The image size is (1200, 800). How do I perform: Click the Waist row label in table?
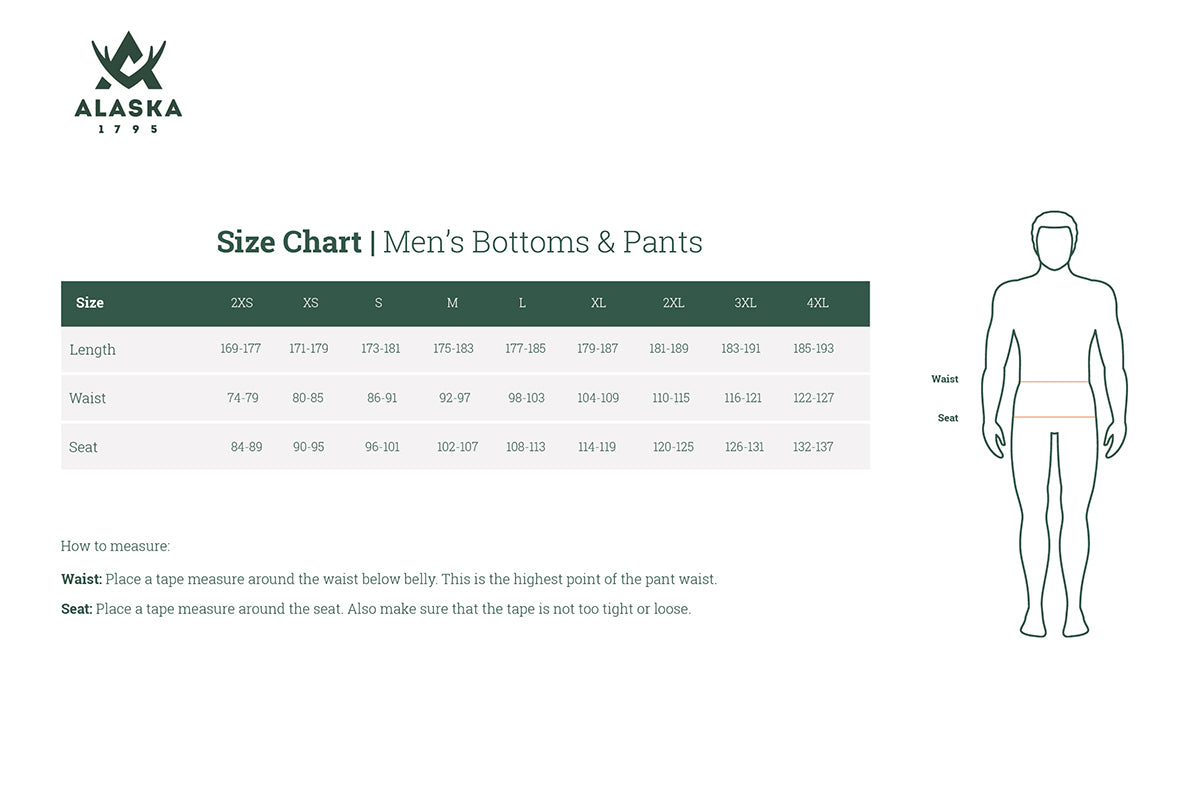[87, 398]
